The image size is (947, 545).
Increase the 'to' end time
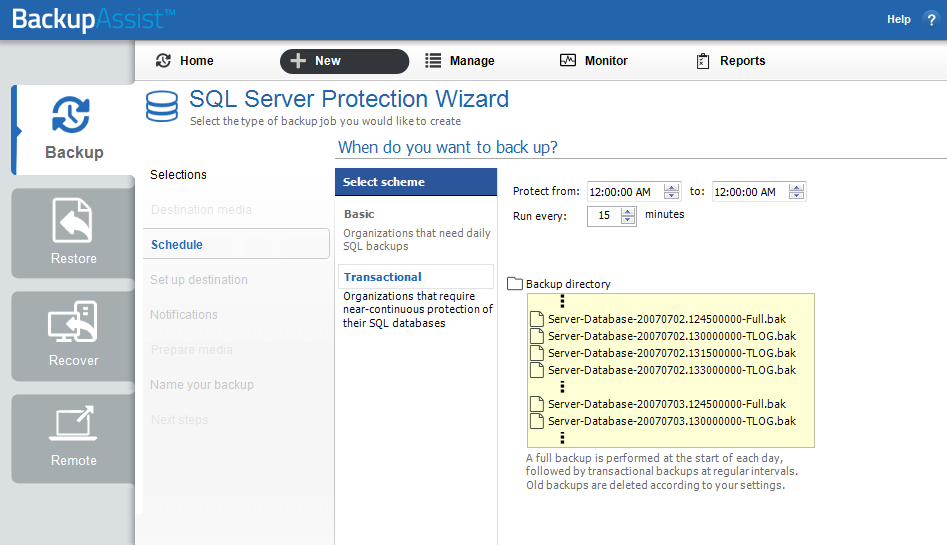coord(796,187)
